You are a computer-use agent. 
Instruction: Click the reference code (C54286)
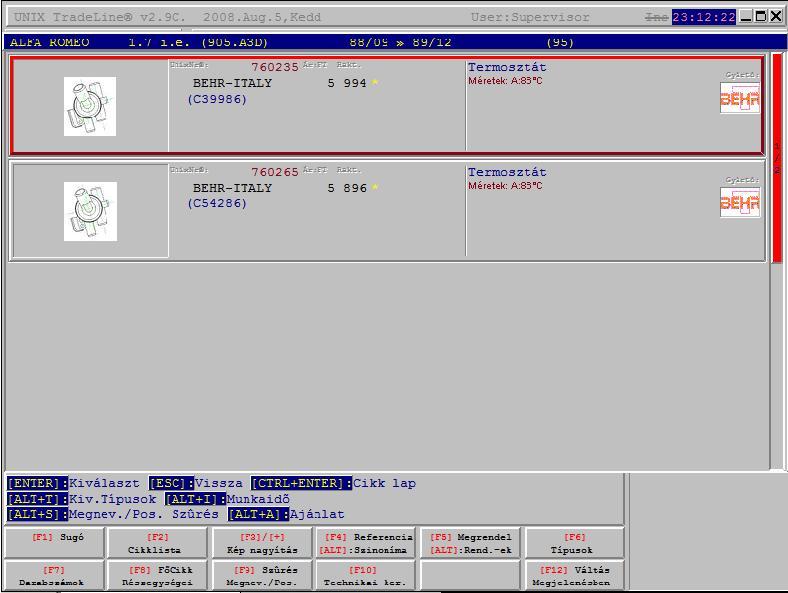point(217,203)
